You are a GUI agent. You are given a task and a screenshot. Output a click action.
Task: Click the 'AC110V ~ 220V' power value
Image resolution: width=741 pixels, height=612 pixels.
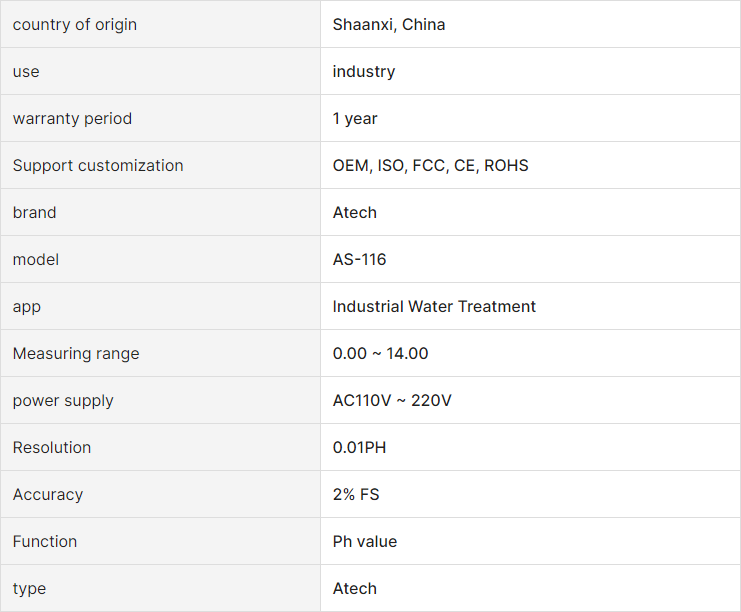coord(392,400)
